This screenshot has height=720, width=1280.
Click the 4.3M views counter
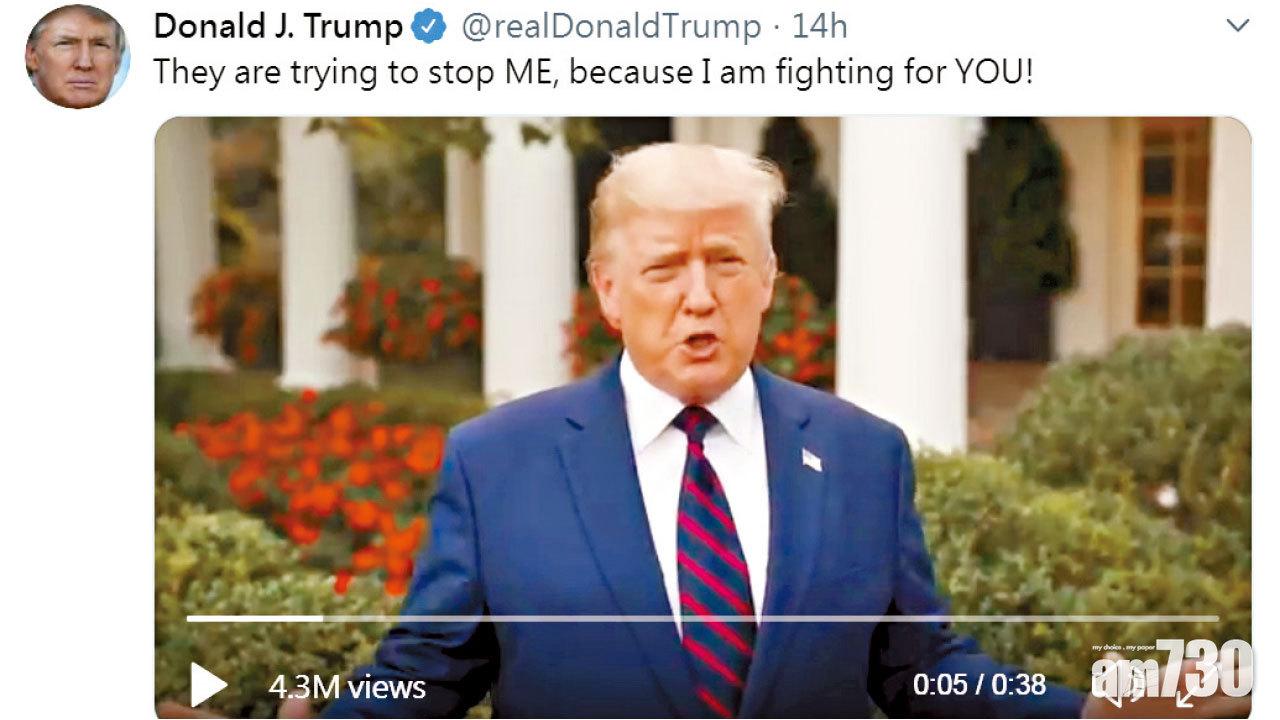(347, 687)
